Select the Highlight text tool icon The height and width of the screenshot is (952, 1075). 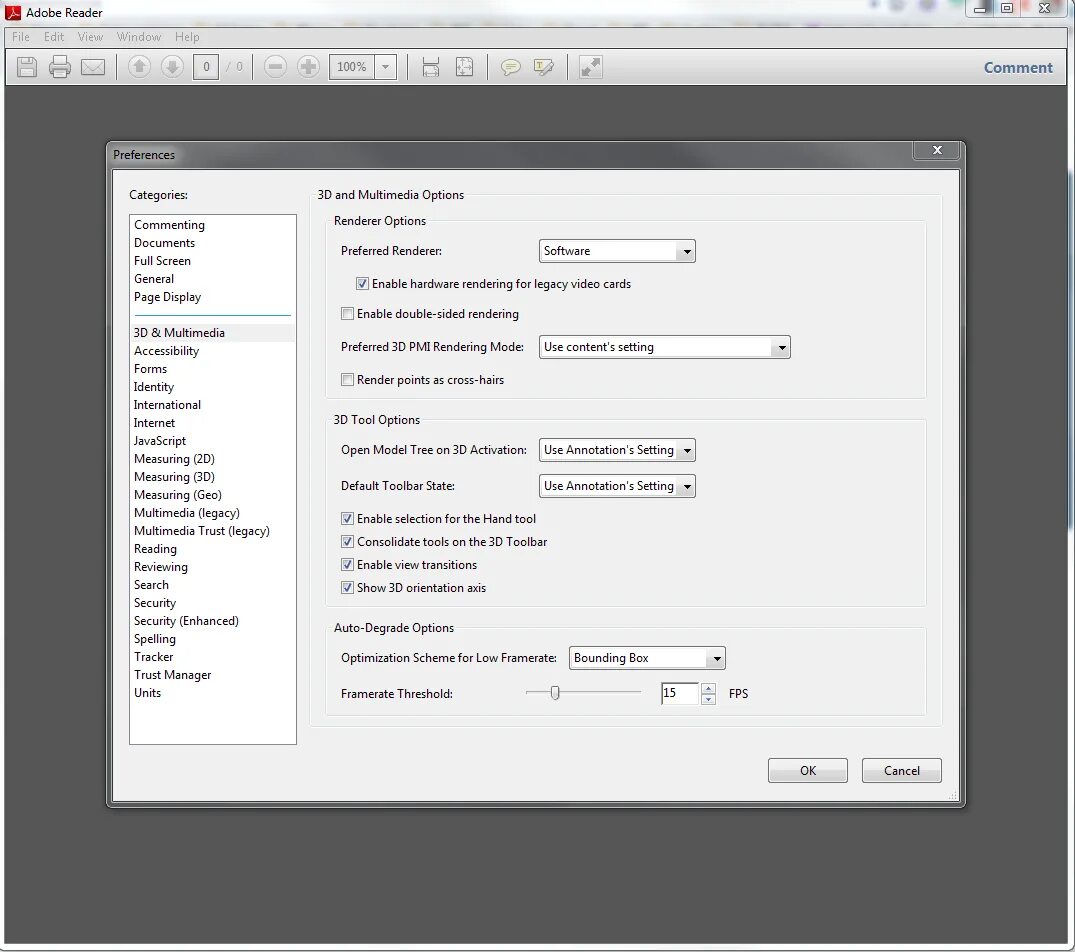click(x=544, y=67)
